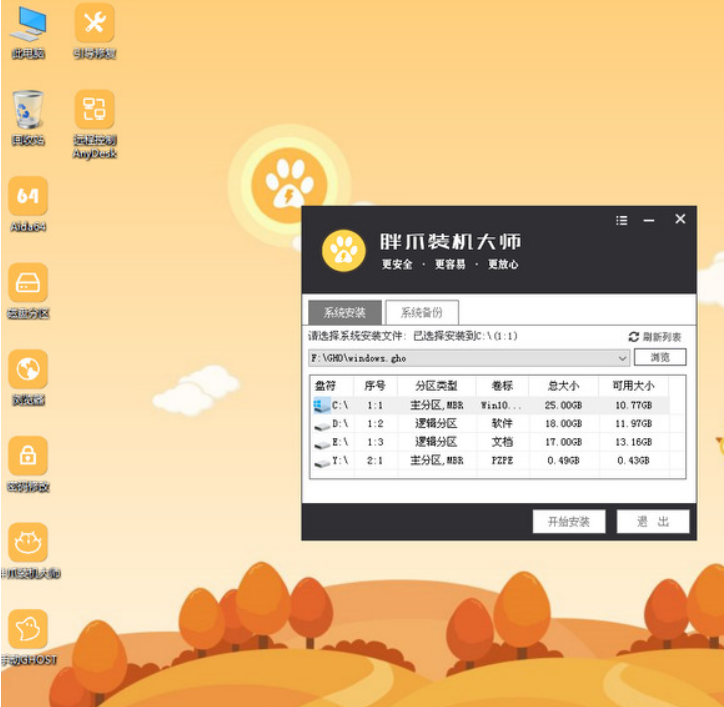Click the drive icon in E:\ row
The height and width of the screenshot is (707, 724).
pos(322,444)
